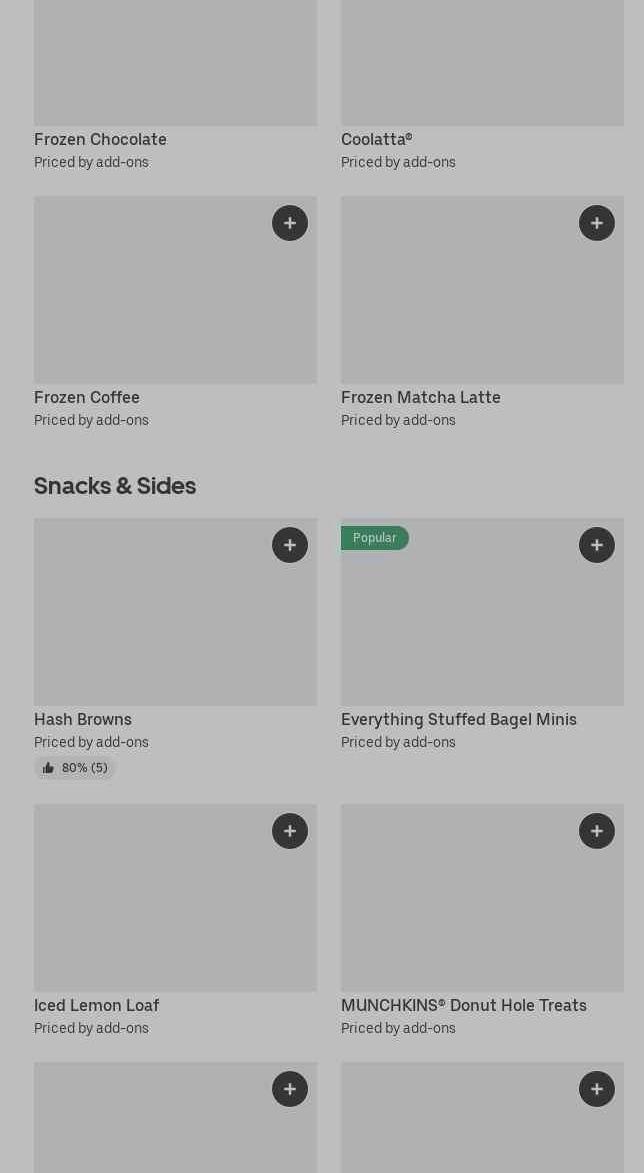The width and height of the screenshot is (644, 1173).
Task: Open Coolatta item title
Action: (x=376, y=139)
